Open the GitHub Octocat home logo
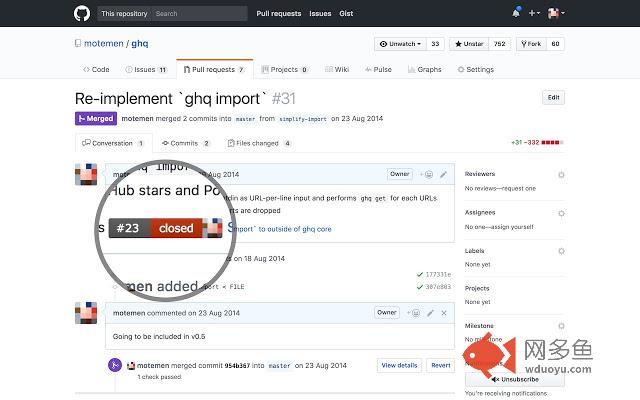640x400 pixels. [x=82, y=13]
